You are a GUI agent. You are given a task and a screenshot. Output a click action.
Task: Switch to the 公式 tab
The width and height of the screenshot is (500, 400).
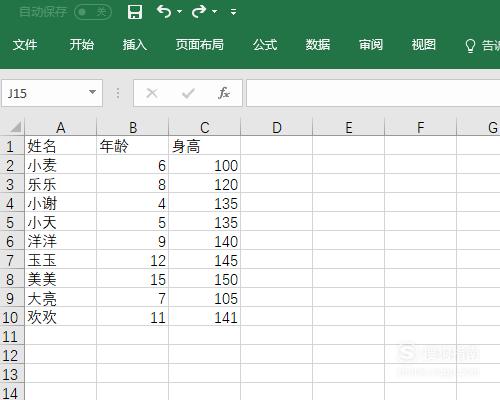(265, 44)
